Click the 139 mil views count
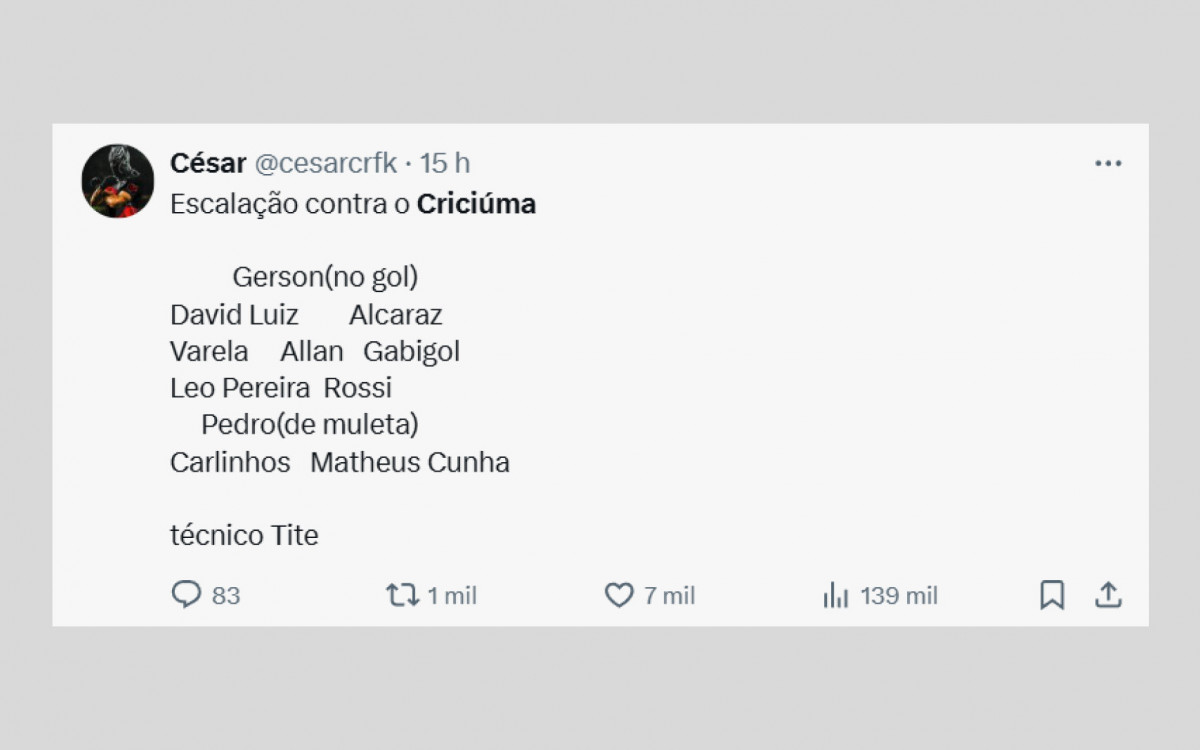Image resolution: width=1200 pixels, height=750 pixels. click(x=899, y=595)
